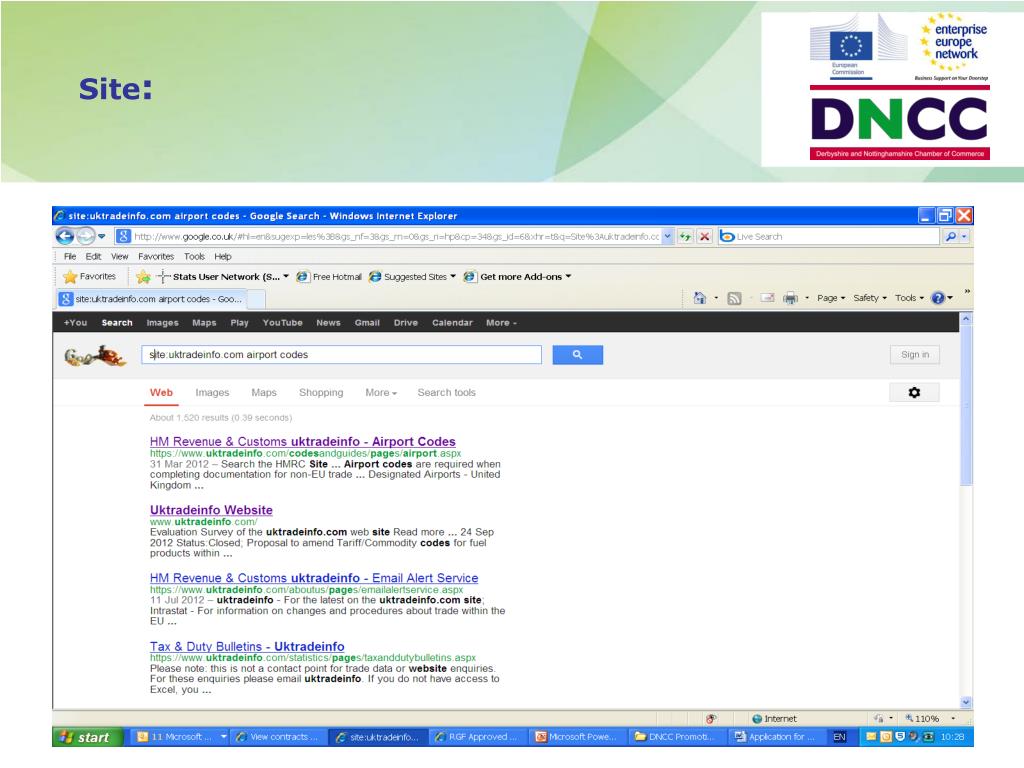Open address bar history dropdown arrow
This screenshot has width=1024, height=768.
[667, 236]
